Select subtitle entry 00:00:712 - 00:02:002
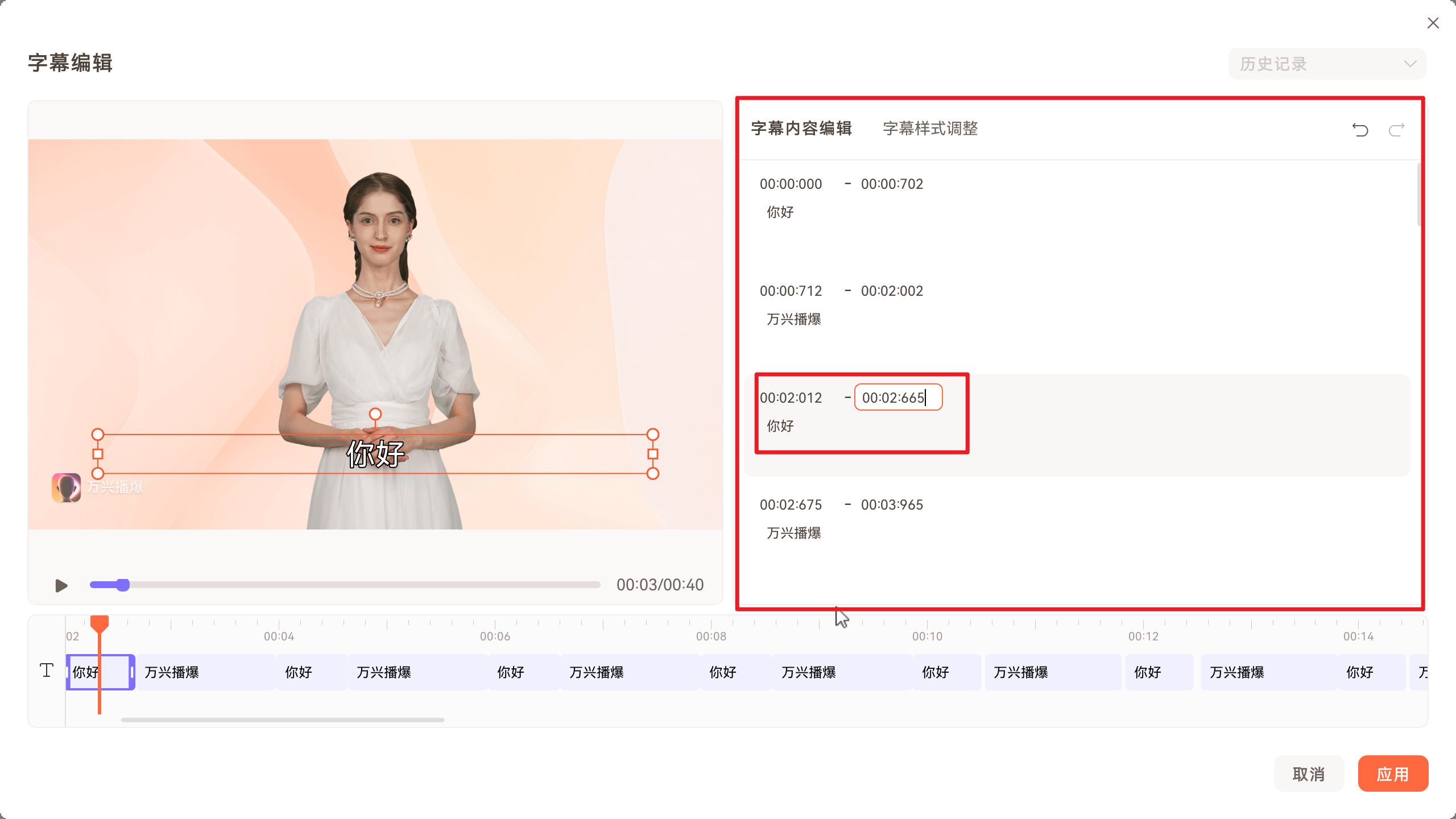 click(967, 304)
